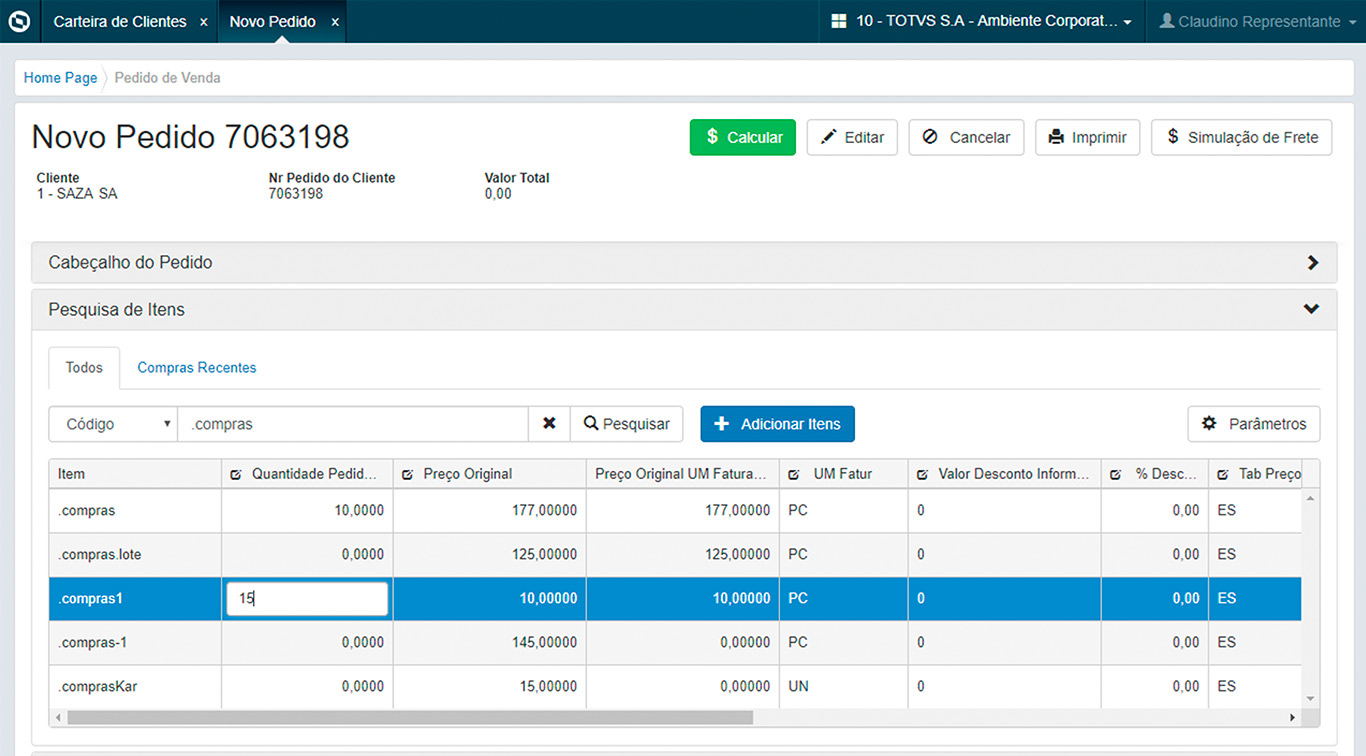1366x756 pixels.
Task: Close the Carteira de Clientes tab
Action: [204, 22]
